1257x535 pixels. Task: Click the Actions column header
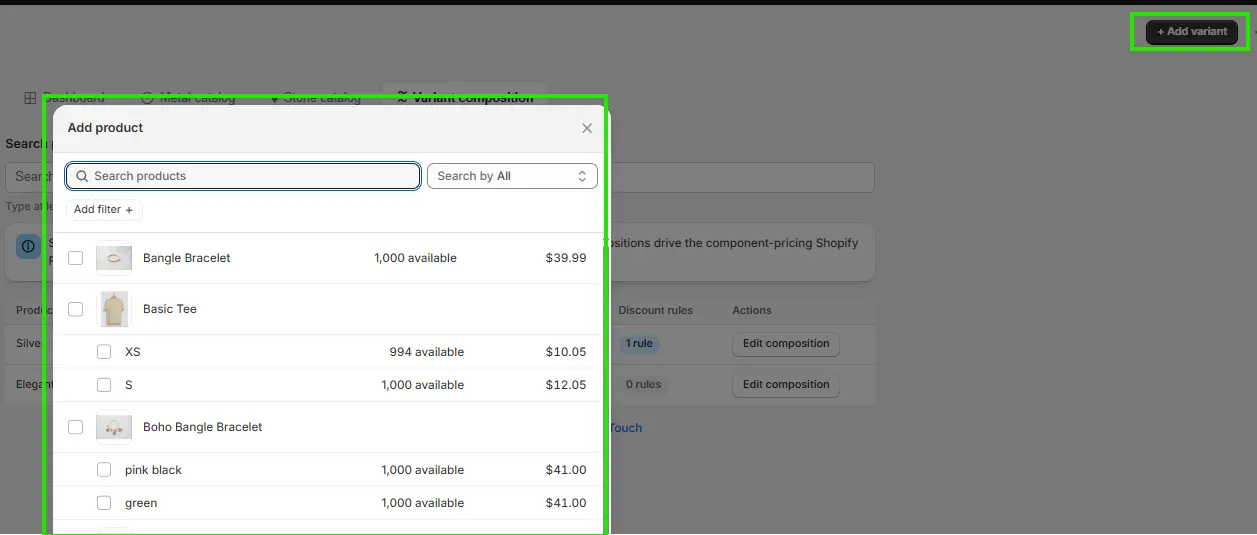752,310
